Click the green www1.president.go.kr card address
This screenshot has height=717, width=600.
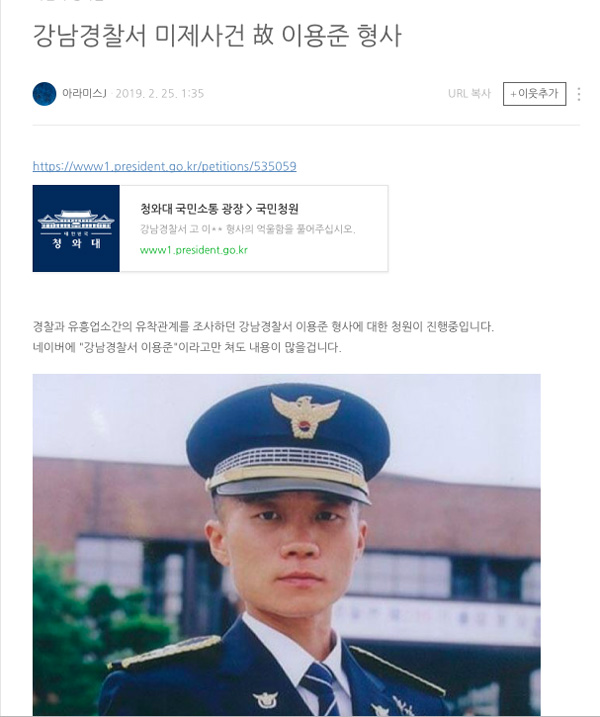193,250
